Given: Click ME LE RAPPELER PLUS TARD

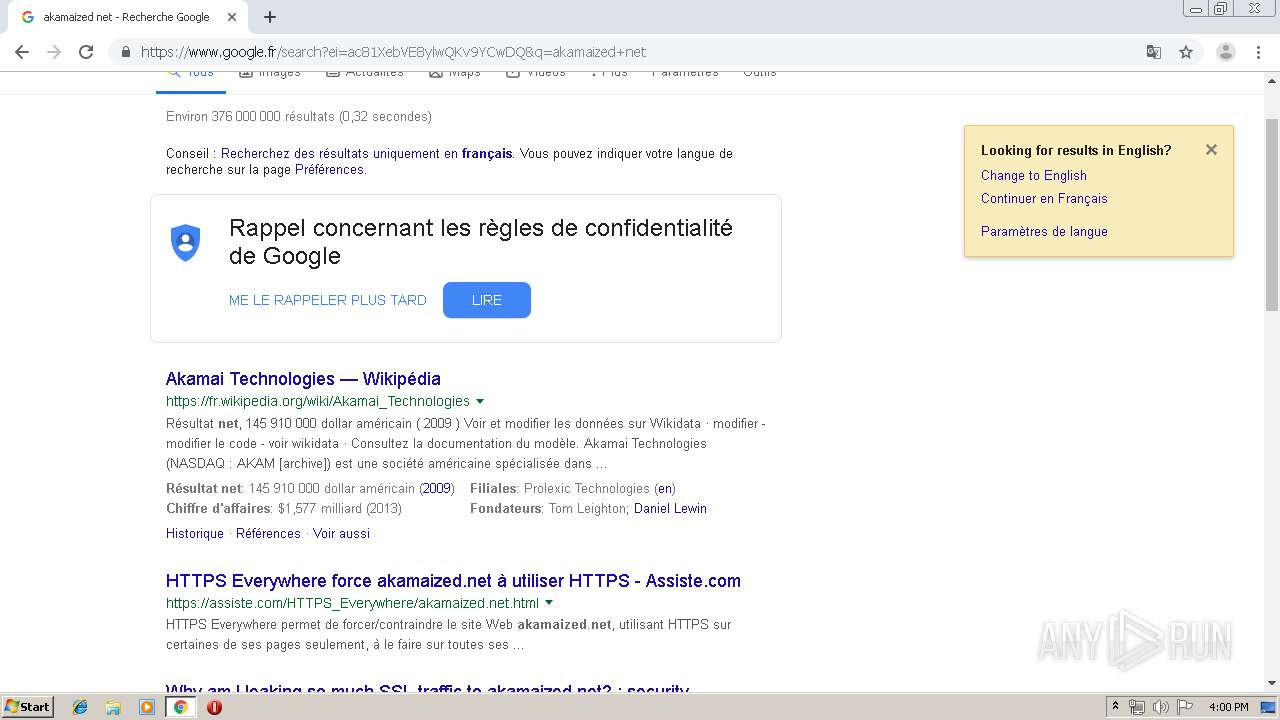Looking at the screenshot, I should point(328,300).
